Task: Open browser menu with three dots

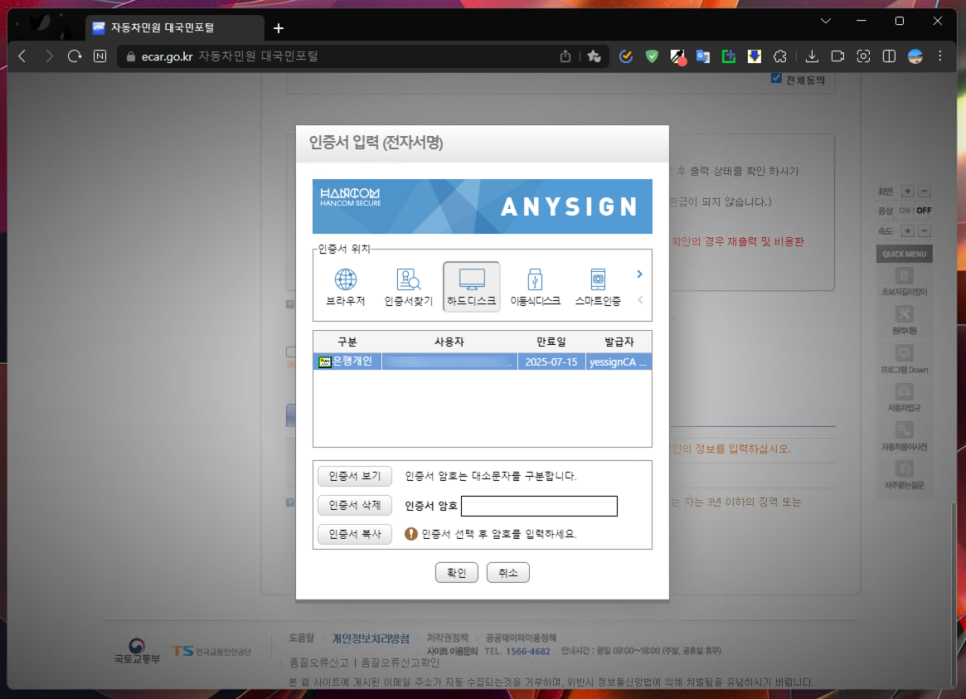Action: (940, 57)
